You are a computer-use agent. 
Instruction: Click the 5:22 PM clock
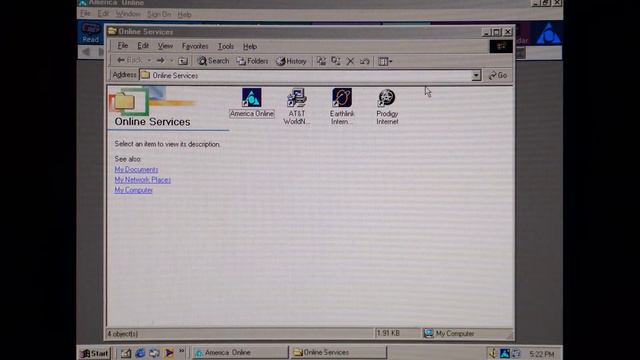[542, 354]
